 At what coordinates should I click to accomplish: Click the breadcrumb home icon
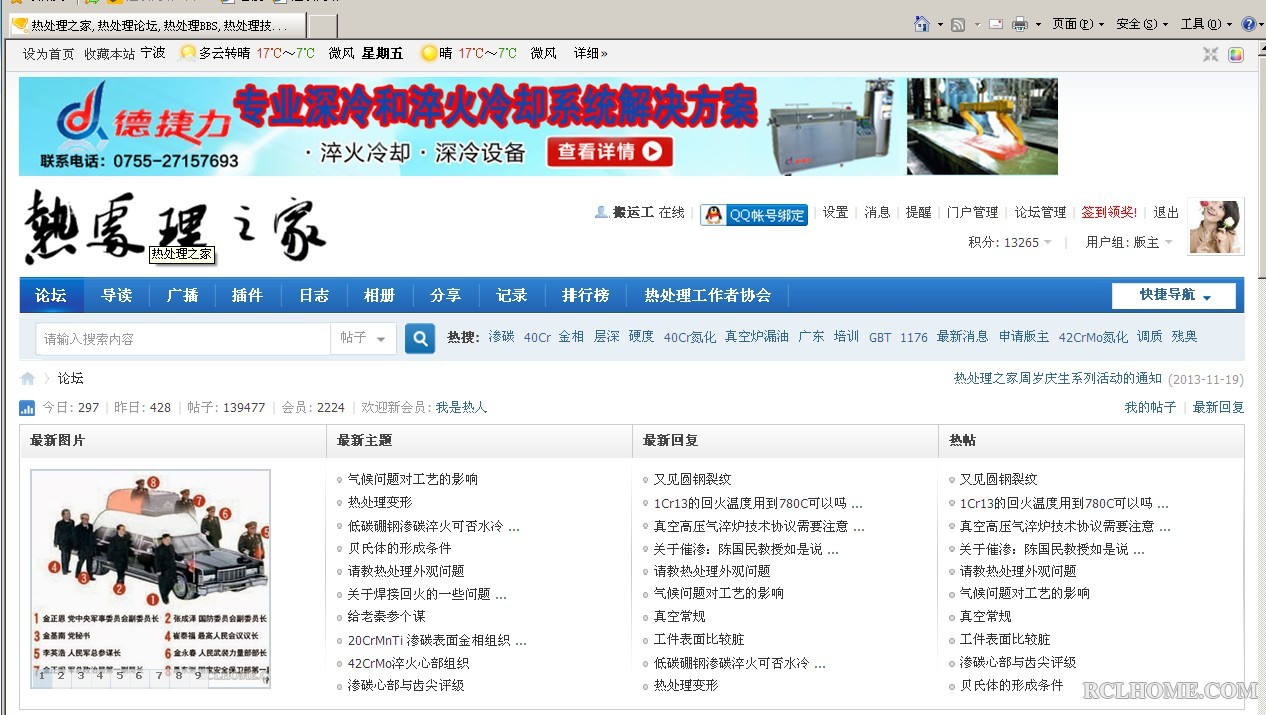pyautogui.click(x=28, y=378)
